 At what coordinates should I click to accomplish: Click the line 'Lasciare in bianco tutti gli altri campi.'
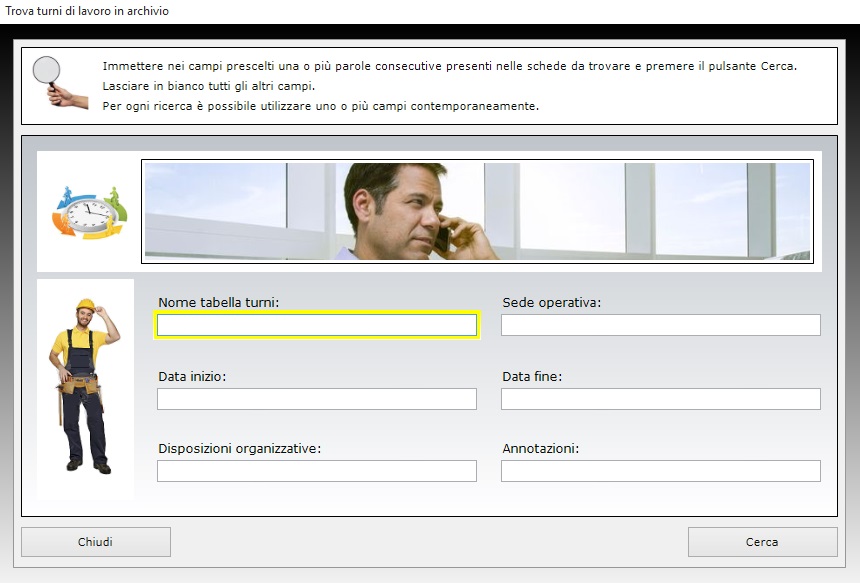(x=208, y=86)
